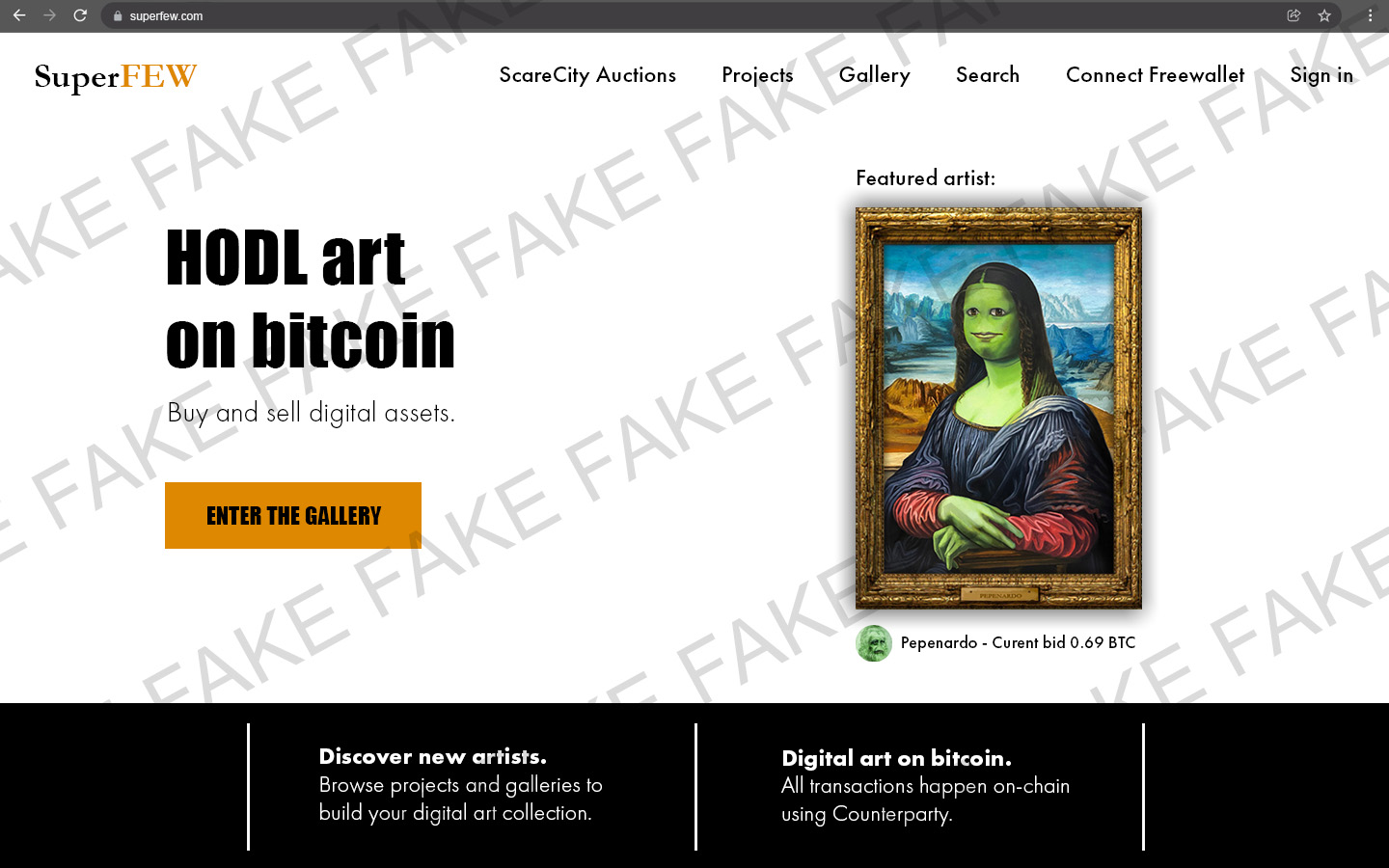Click the Discover new artists heading

433,756
